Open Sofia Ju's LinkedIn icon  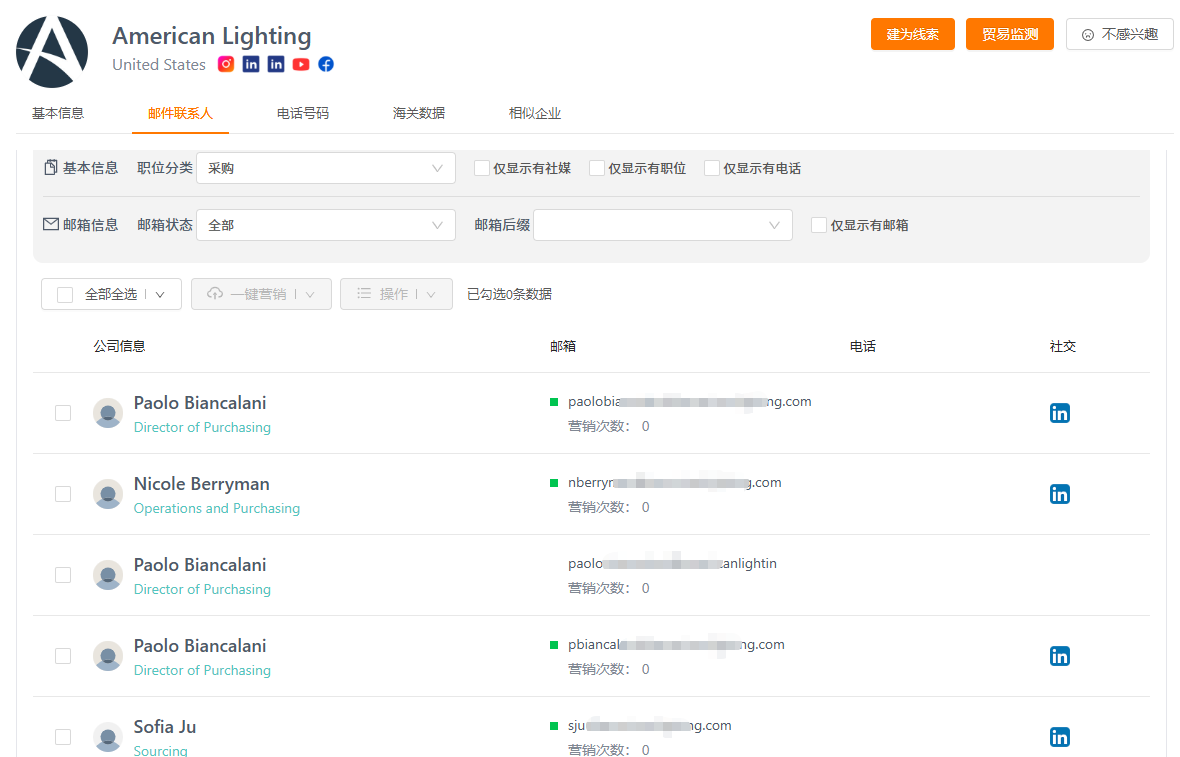(x=1060, y=737)
